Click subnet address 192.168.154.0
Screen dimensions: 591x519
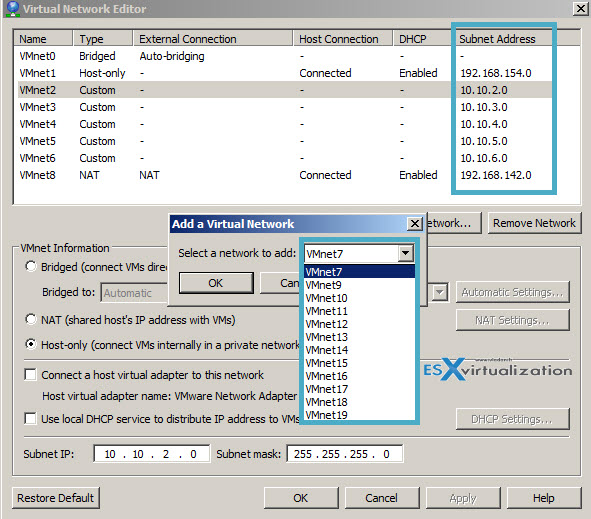(x=496, y=73)
